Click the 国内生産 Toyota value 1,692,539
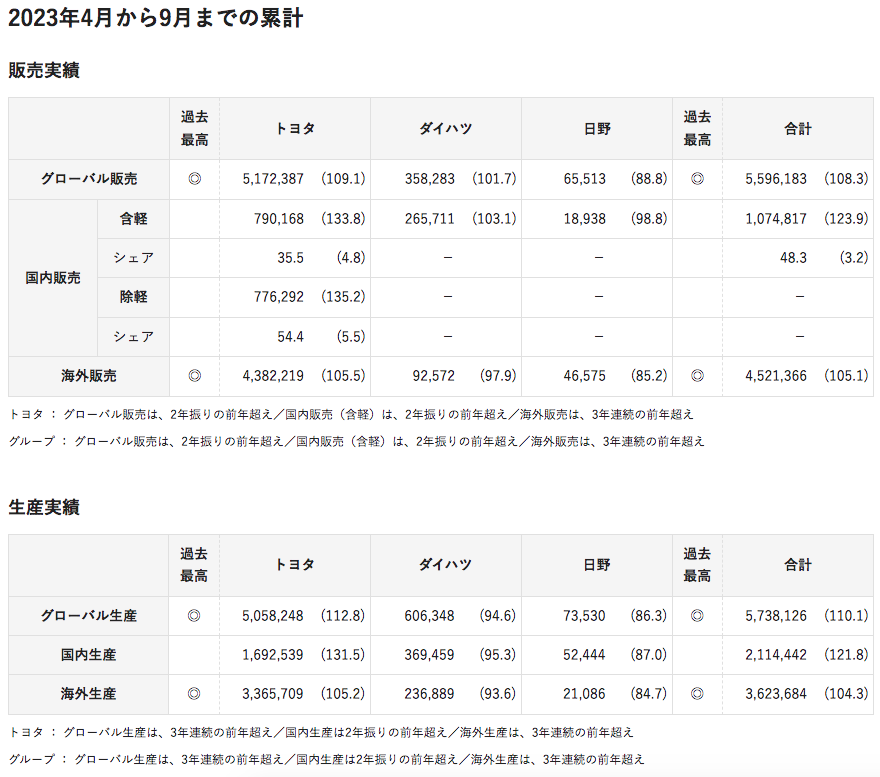 coord(273,655)
